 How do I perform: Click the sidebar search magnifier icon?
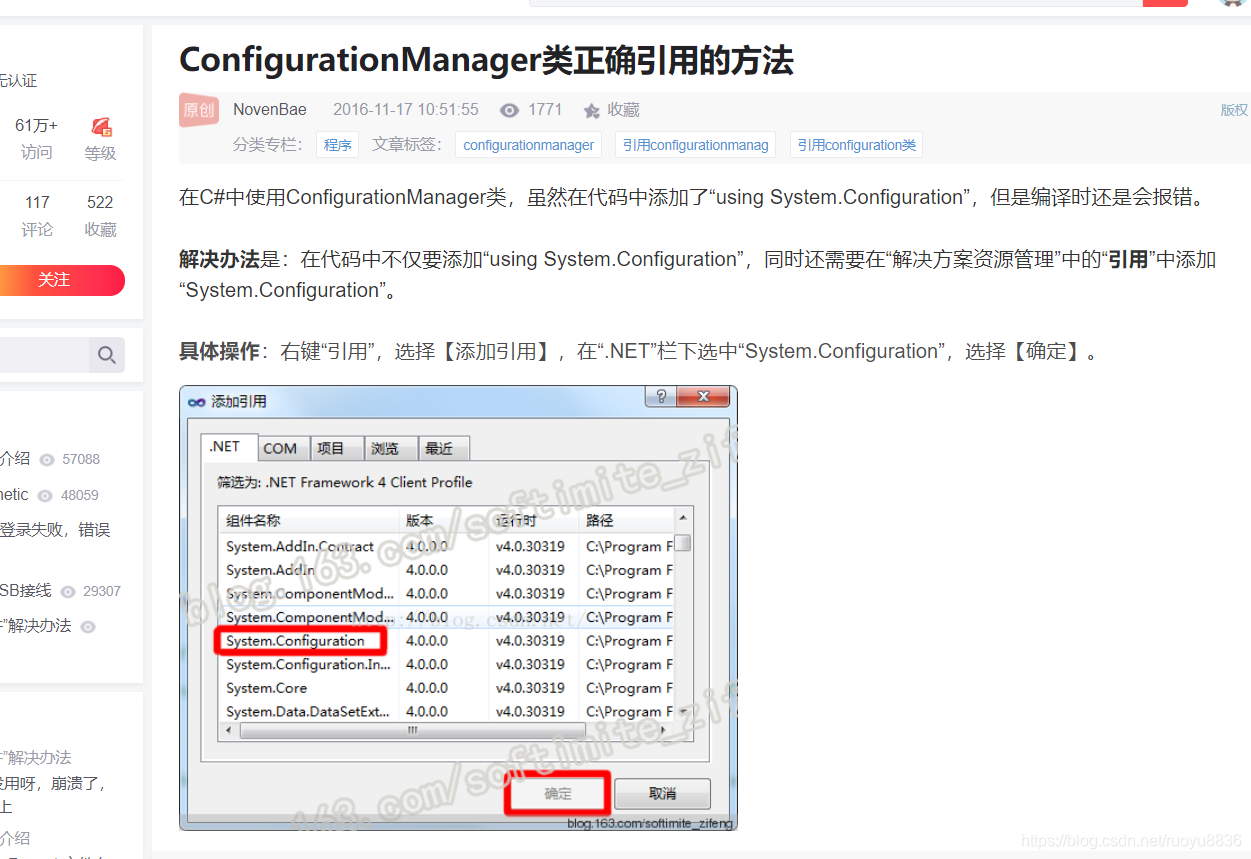(x=106, y=355)
